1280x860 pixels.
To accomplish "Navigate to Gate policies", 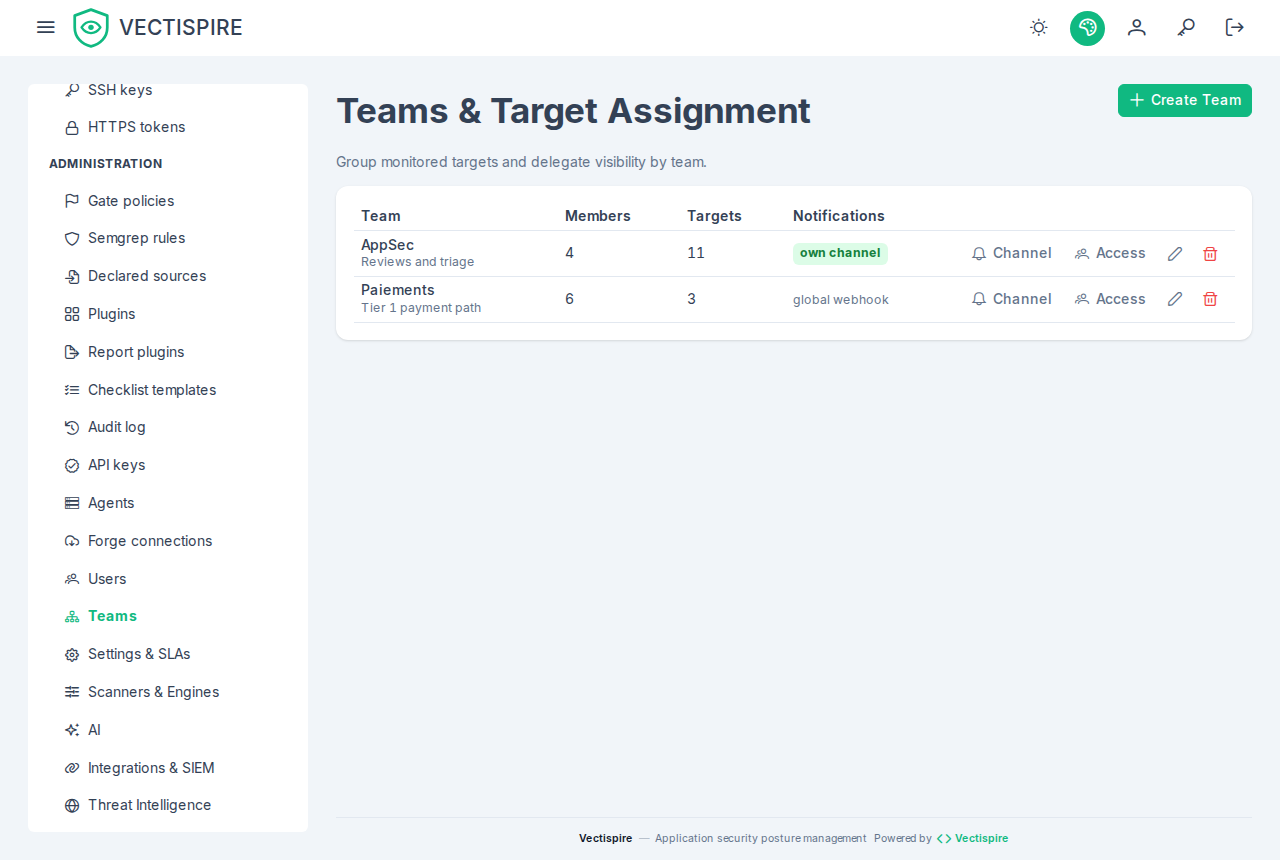I will pyautogui.click(x=168, y=201).
